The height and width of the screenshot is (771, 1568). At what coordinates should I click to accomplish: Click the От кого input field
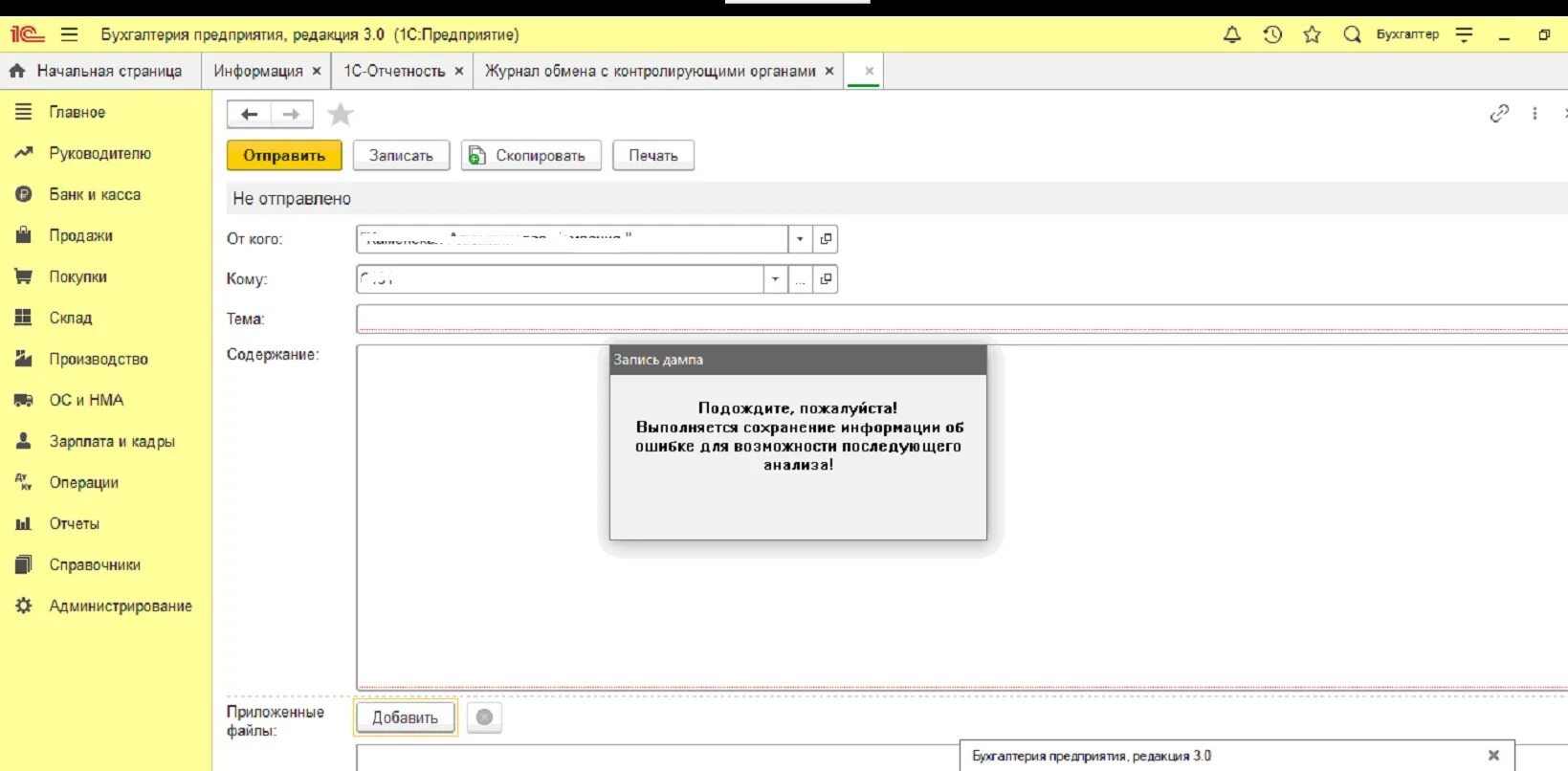pos(572,239)
